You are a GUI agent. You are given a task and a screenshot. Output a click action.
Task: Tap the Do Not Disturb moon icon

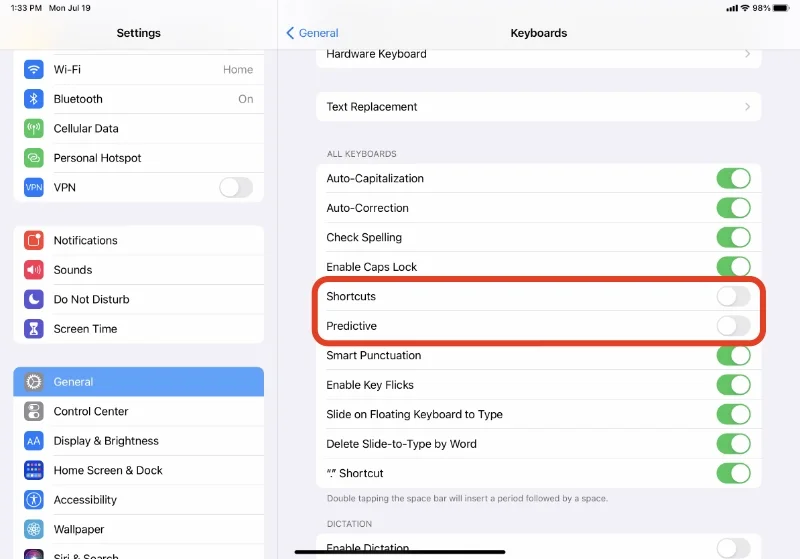[x=34, y=300]
